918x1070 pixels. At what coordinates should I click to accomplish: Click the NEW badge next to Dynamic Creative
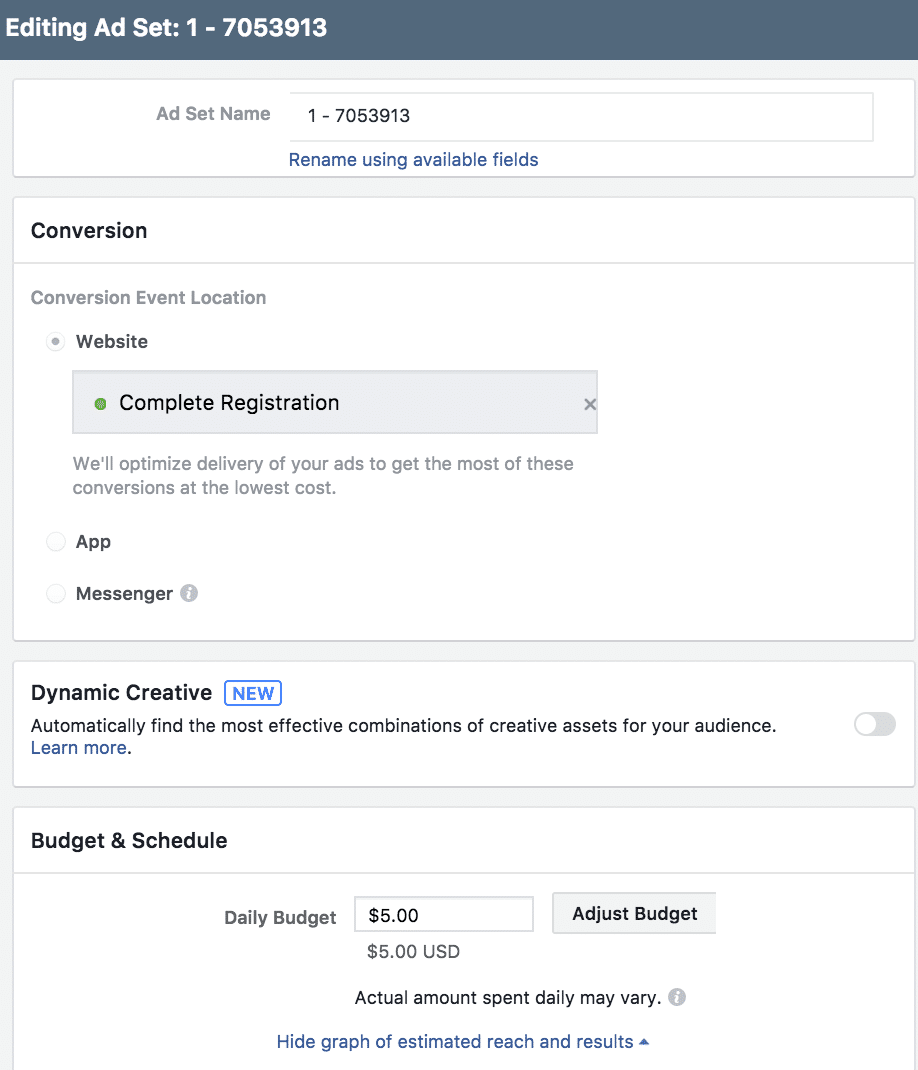pyautogui.click(x=253, y=693)
